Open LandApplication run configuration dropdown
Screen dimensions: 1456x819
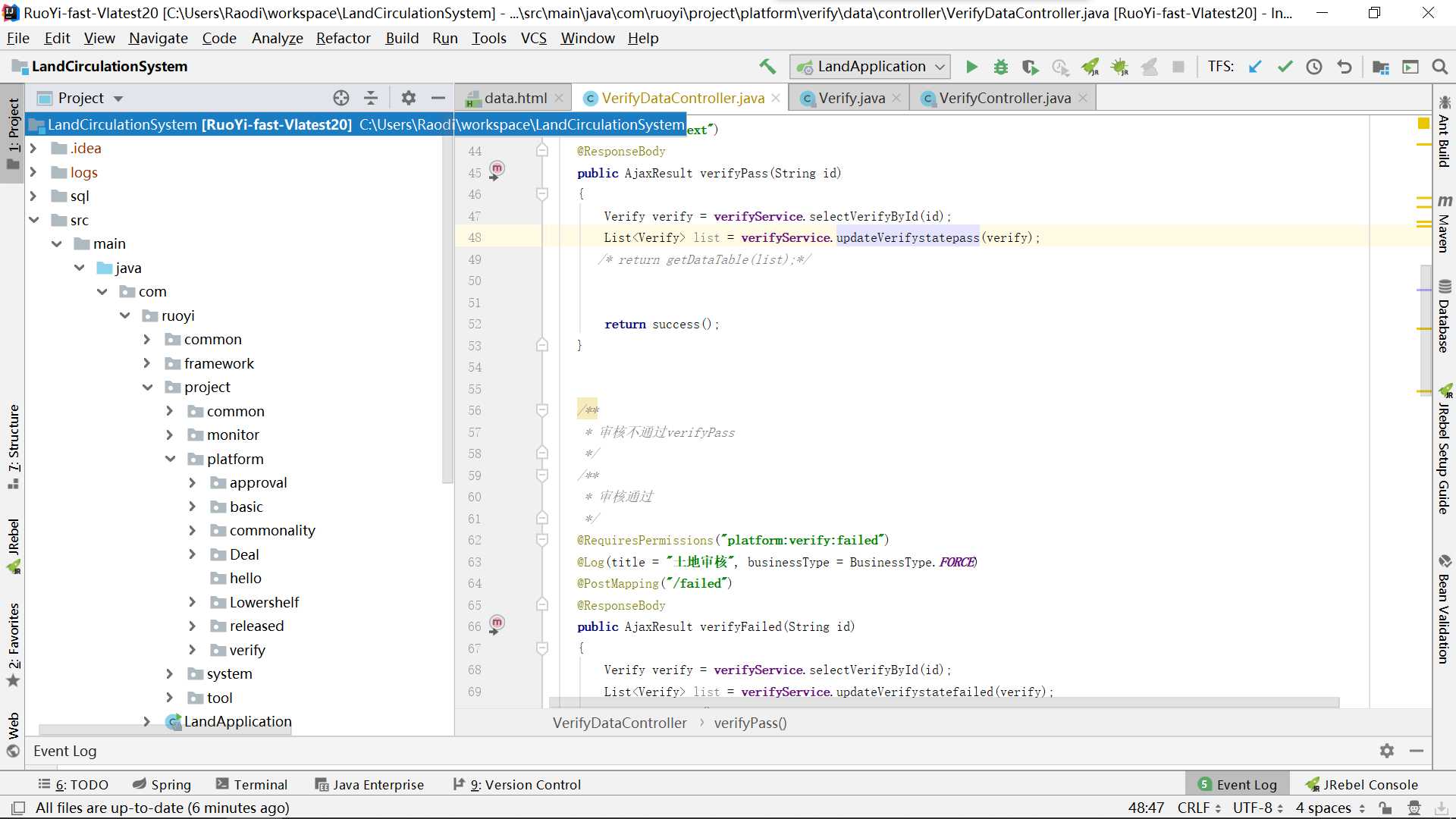[x=870, y=67]
